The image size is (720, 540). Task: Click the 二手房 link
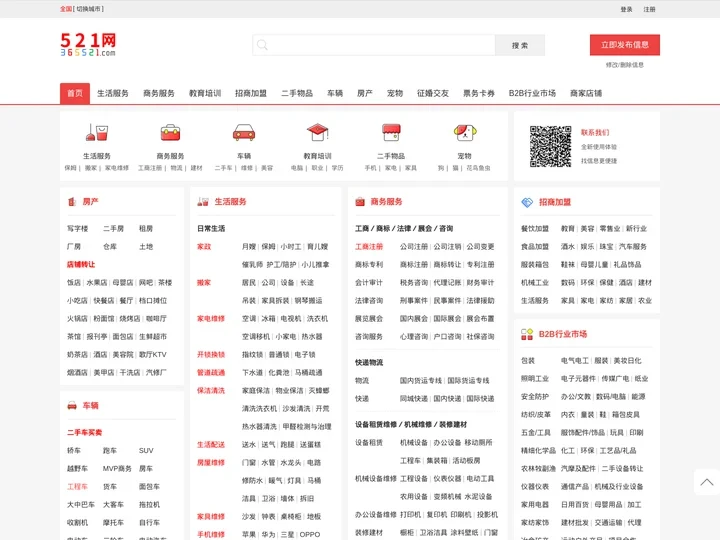tap(113, 228)
